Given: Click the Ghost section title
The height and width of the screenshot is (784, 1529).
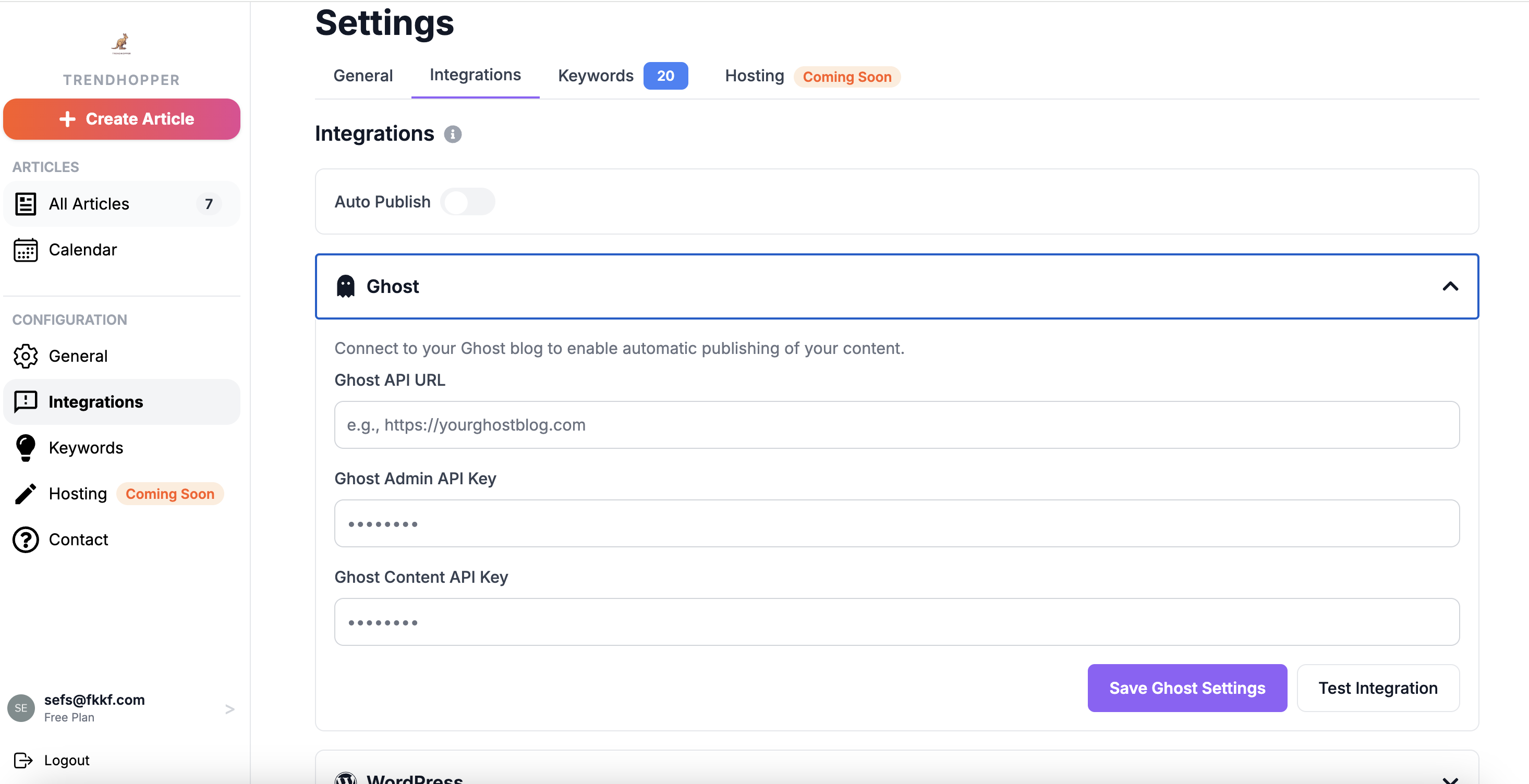Looking at the screenshot, I should pos(392,286).
